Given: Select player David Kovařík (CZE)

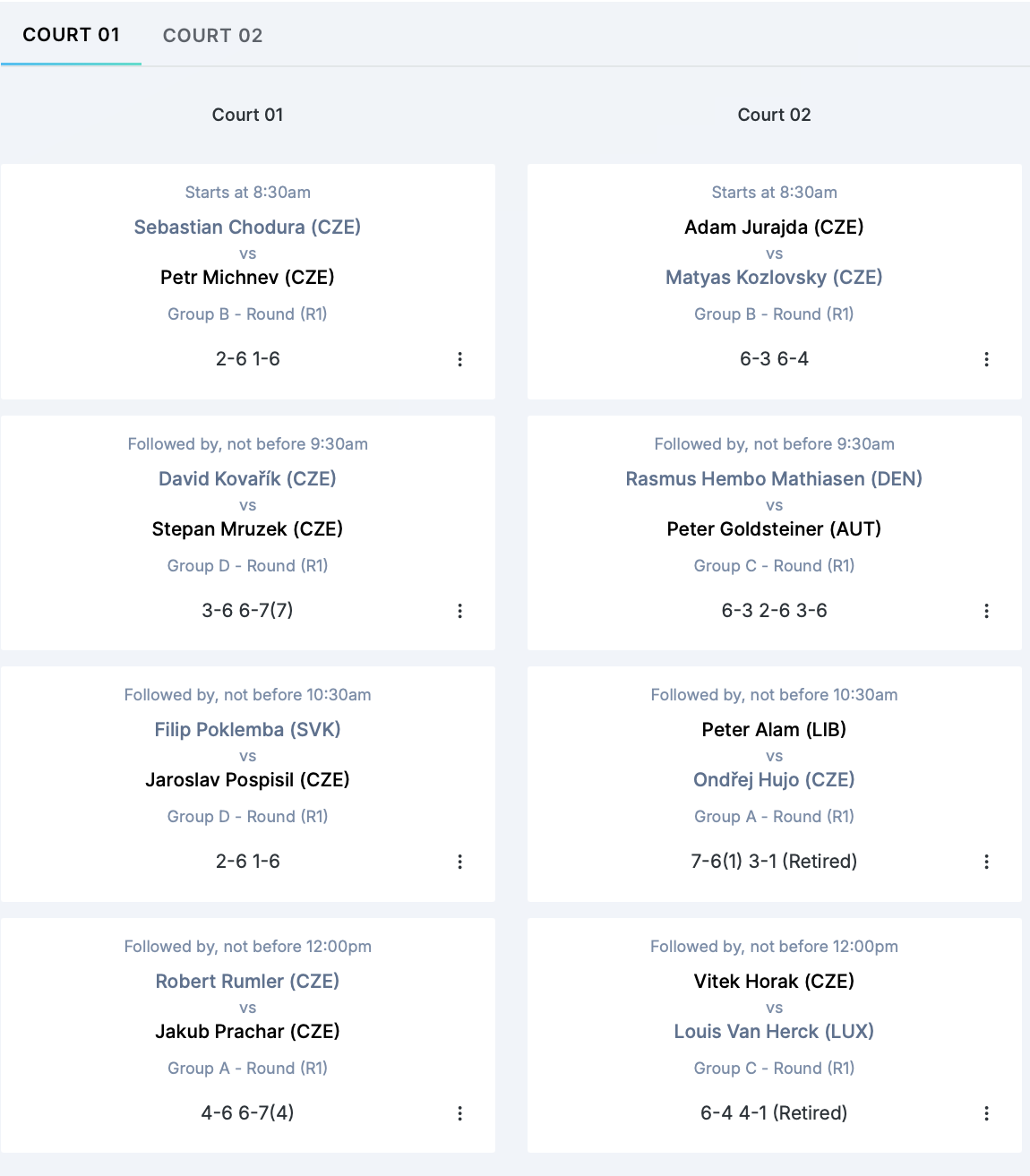Looking at the screenshot, I should click(x=247, y=479).
